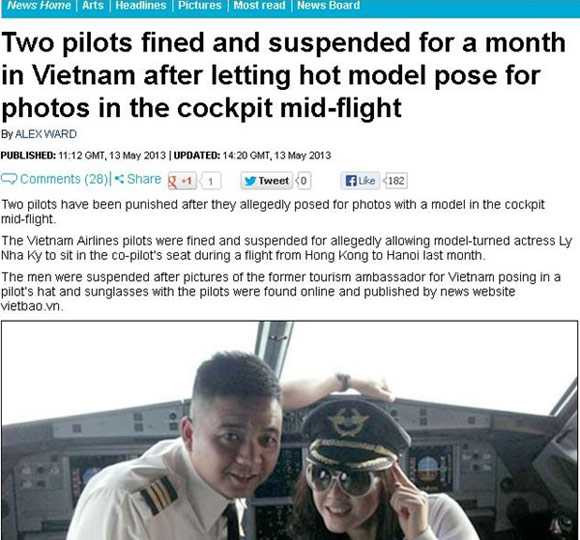
Task: Click the Facebook like count 182
Action: pyautogui.click(x=395, y=181)
